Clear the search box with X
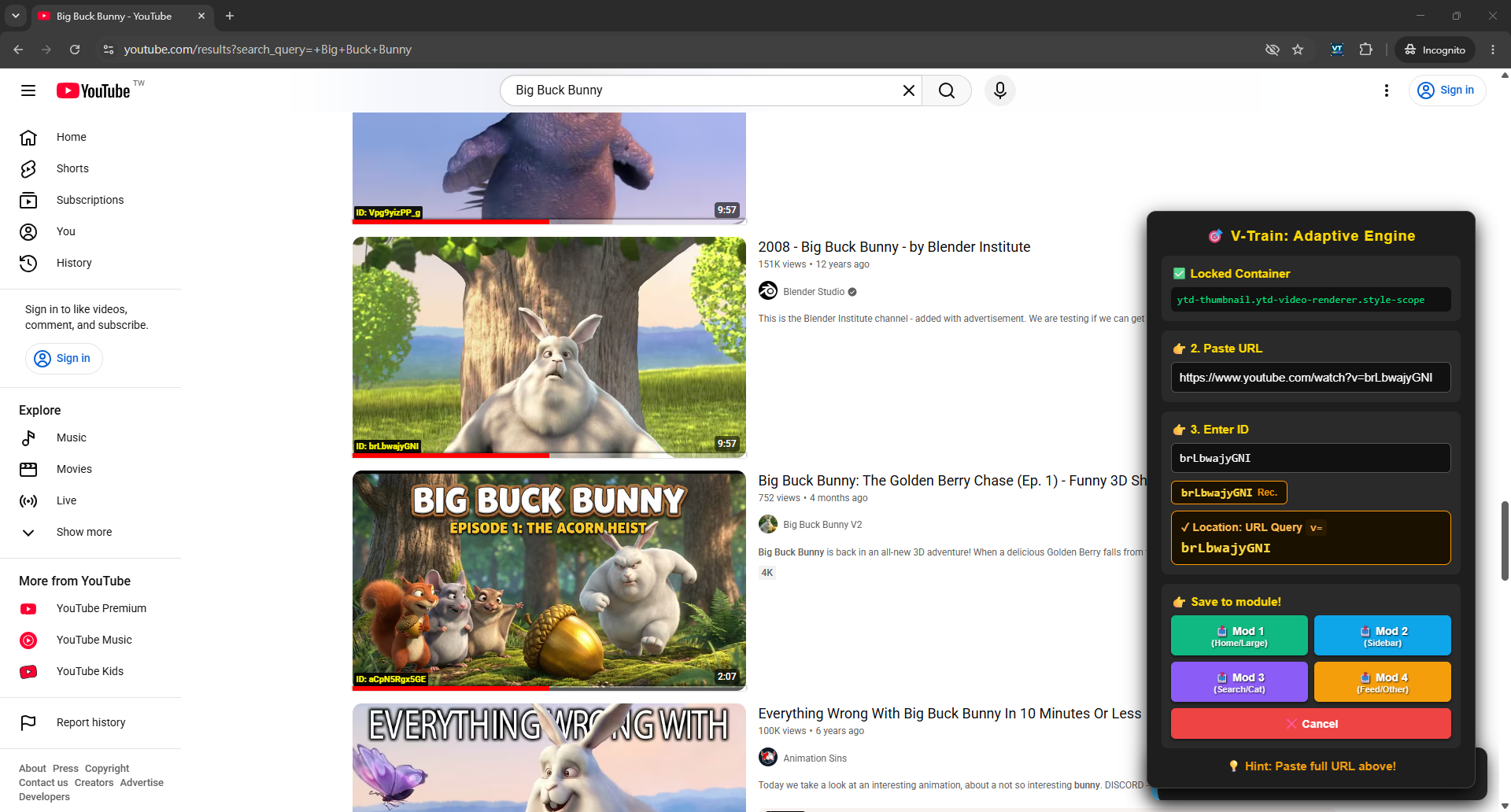This screenshot has width=1511, height=812. click(x=908, y=90)
